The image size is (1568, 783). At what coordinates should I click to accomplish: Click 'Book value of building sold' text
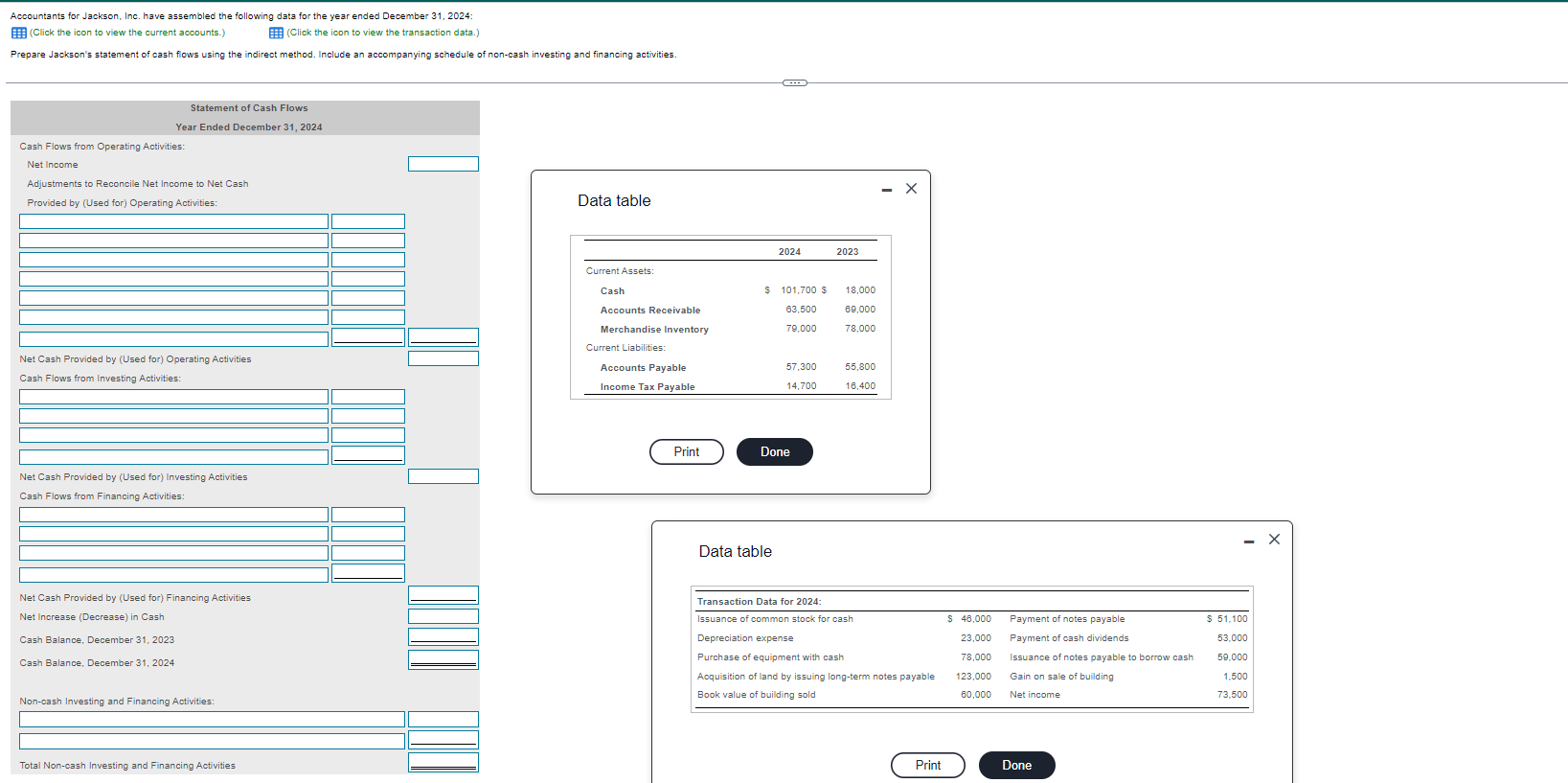(757, 695)
